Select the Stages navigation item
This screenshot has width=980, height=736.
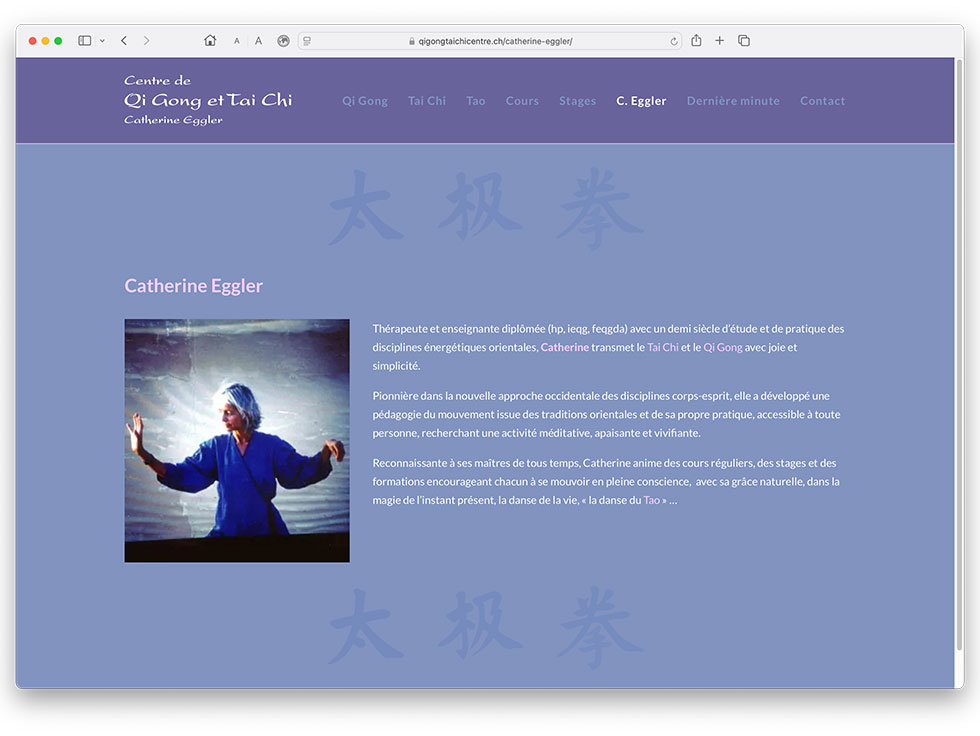tap(578, 101)
